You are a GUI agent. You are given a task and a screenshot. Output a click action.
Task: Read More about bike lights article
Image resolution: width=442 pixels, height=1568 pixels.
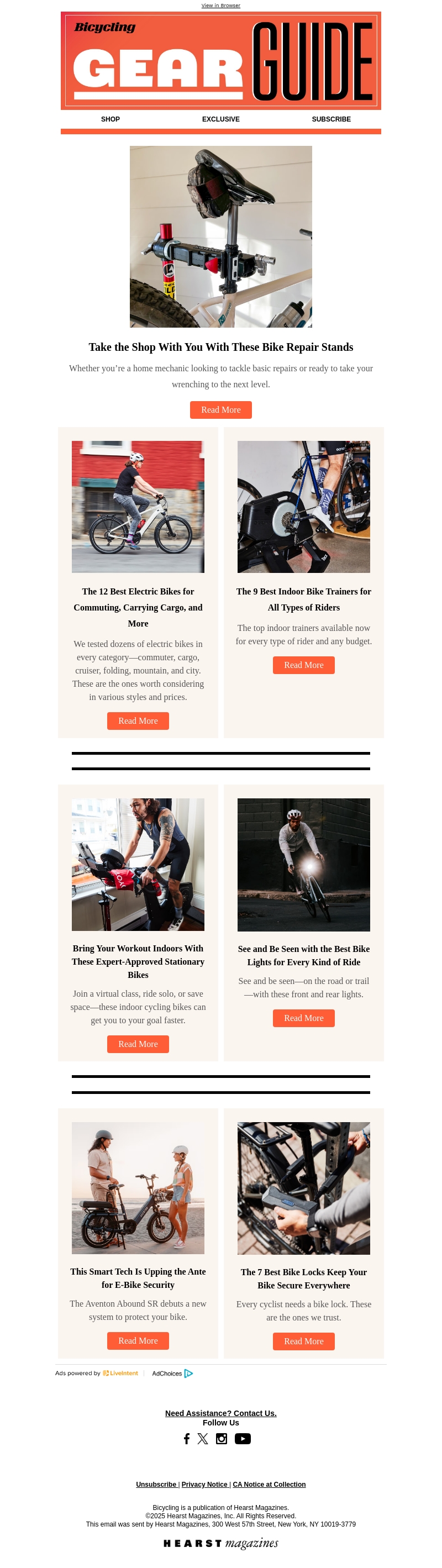point(304,1018)
